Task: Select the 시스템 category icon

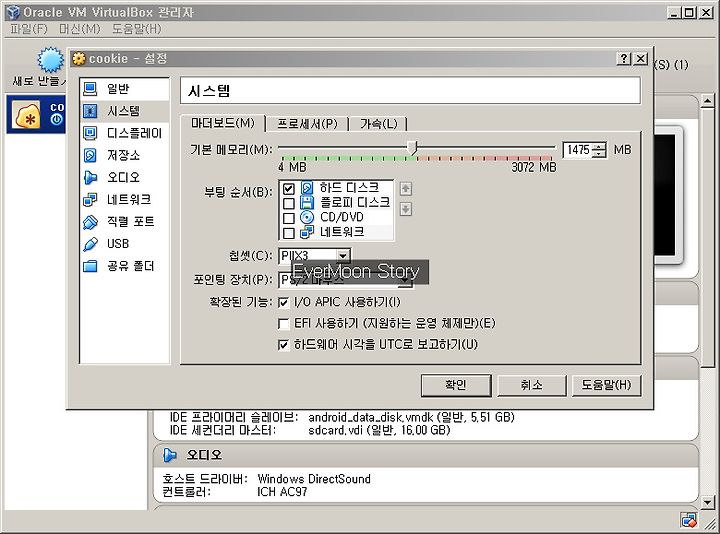Action: coord(90,111)
